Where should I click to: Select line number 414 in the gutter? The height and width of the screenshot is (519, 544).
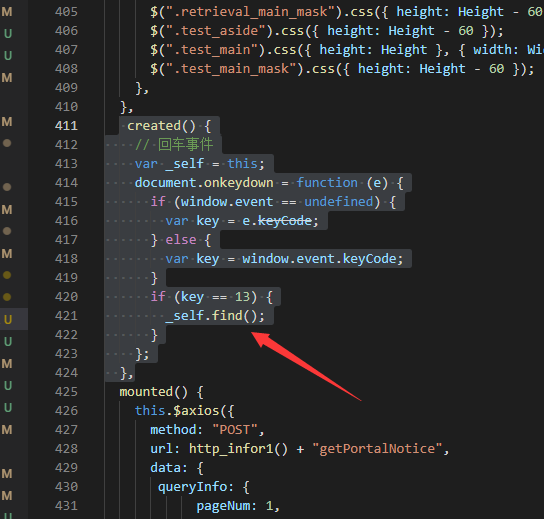66,183
